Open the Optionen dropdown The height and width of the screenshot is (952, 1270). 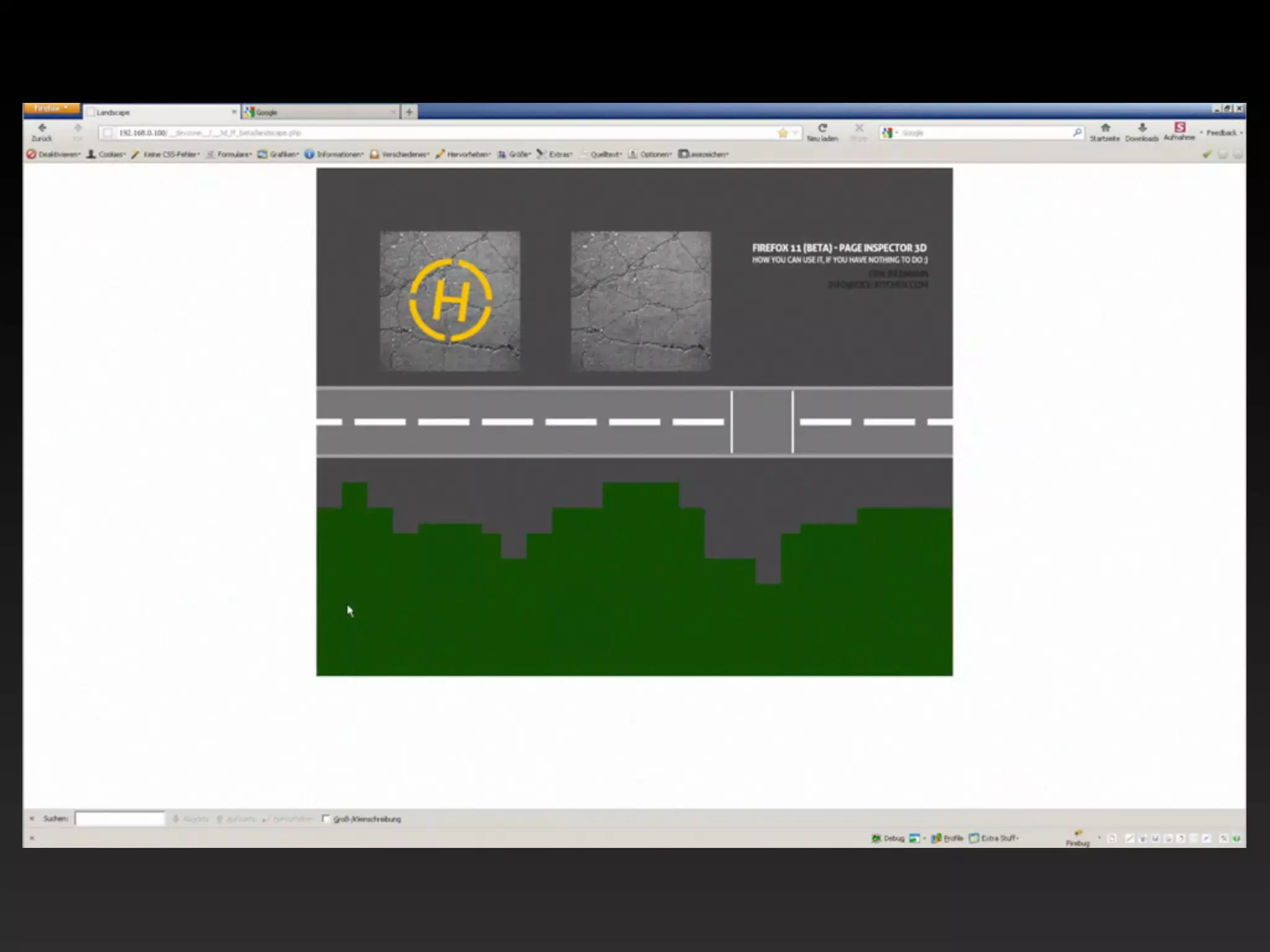pos(651,154)
